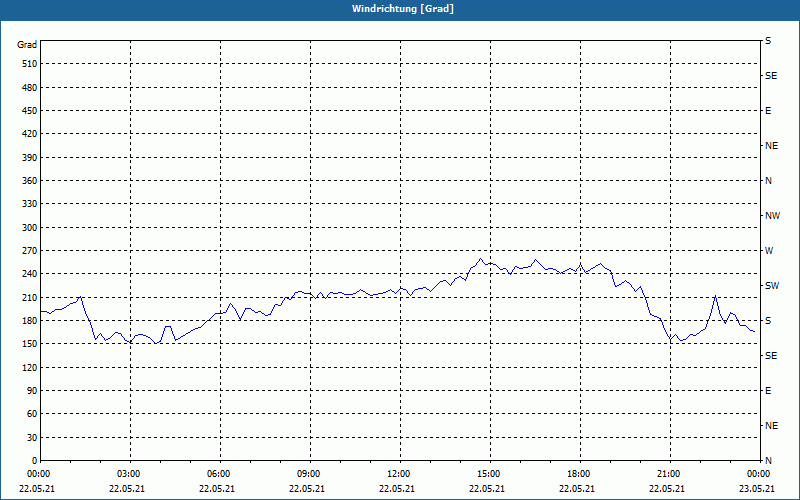Select the 240 y-axis value label
This screenshot has height=500, width=800.
click(30, 274)
